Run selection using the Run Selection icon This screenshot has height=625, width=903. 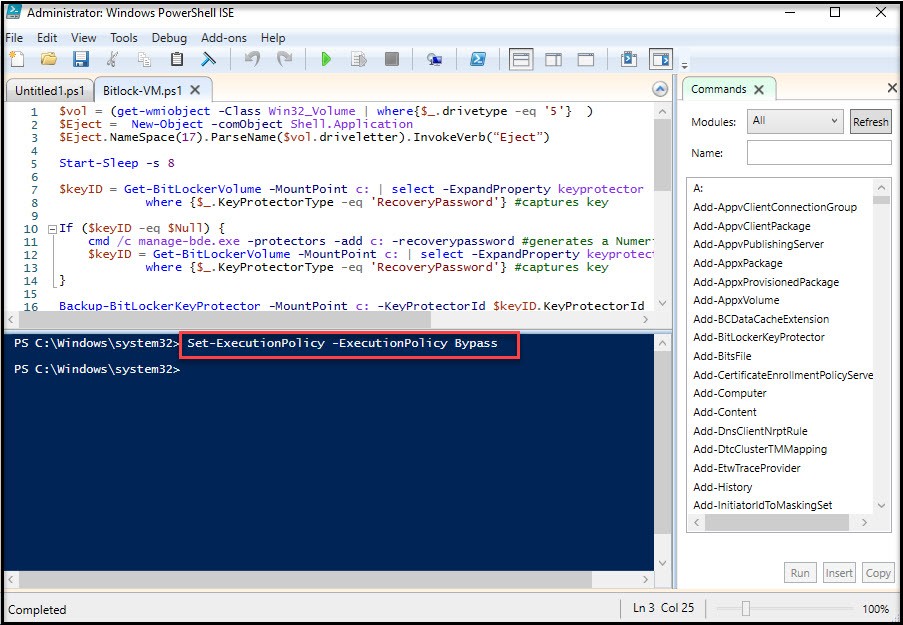pyautogui.click(x=359, y=59)
